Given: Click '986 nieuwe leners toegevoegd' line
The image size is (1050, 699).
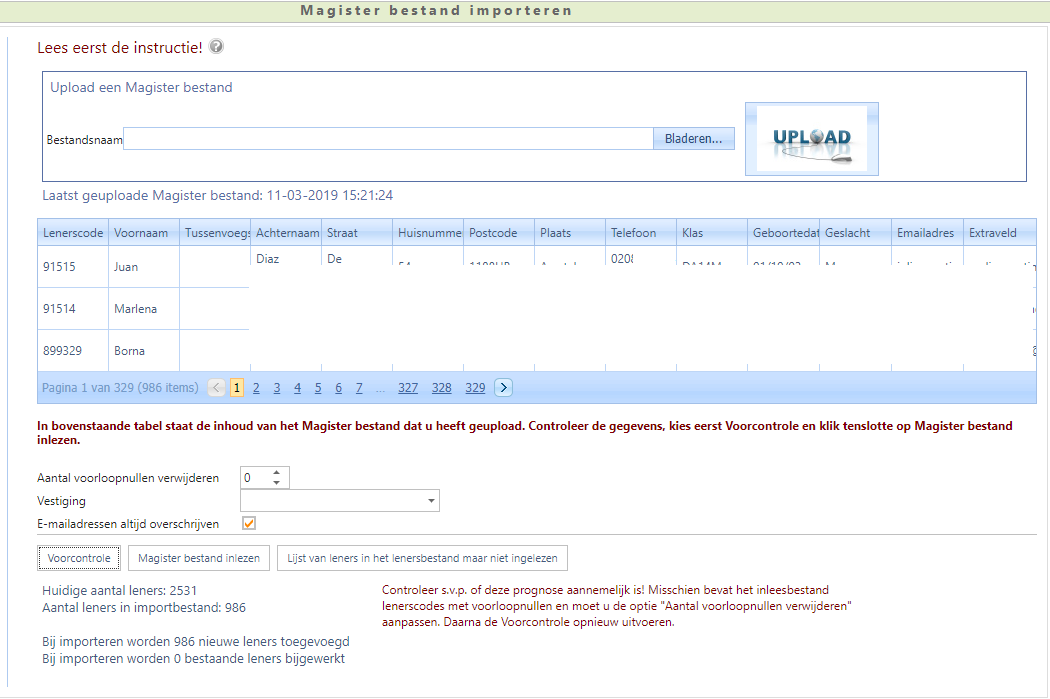Looking at the screenshot, I should click(196, 641).
